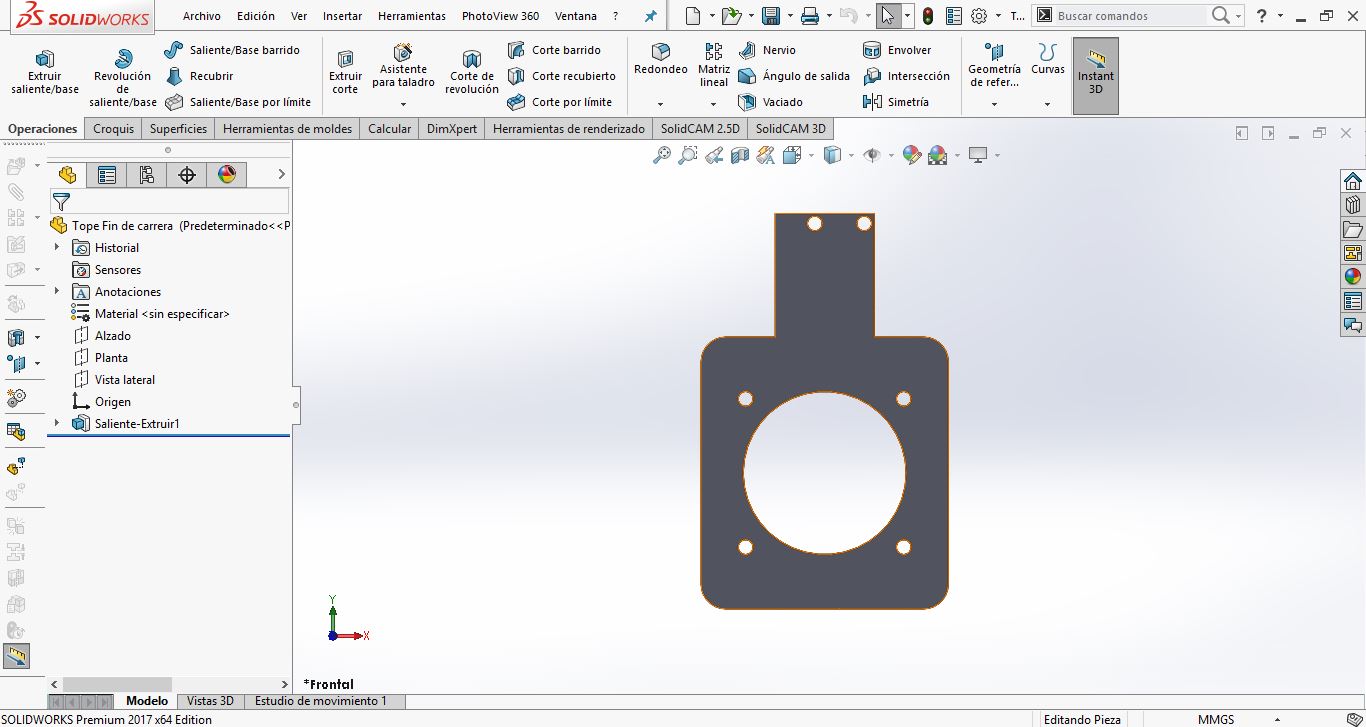Click the Rebuild traffic light icon
Screen dimensions: 1366x727
point(927,16)
